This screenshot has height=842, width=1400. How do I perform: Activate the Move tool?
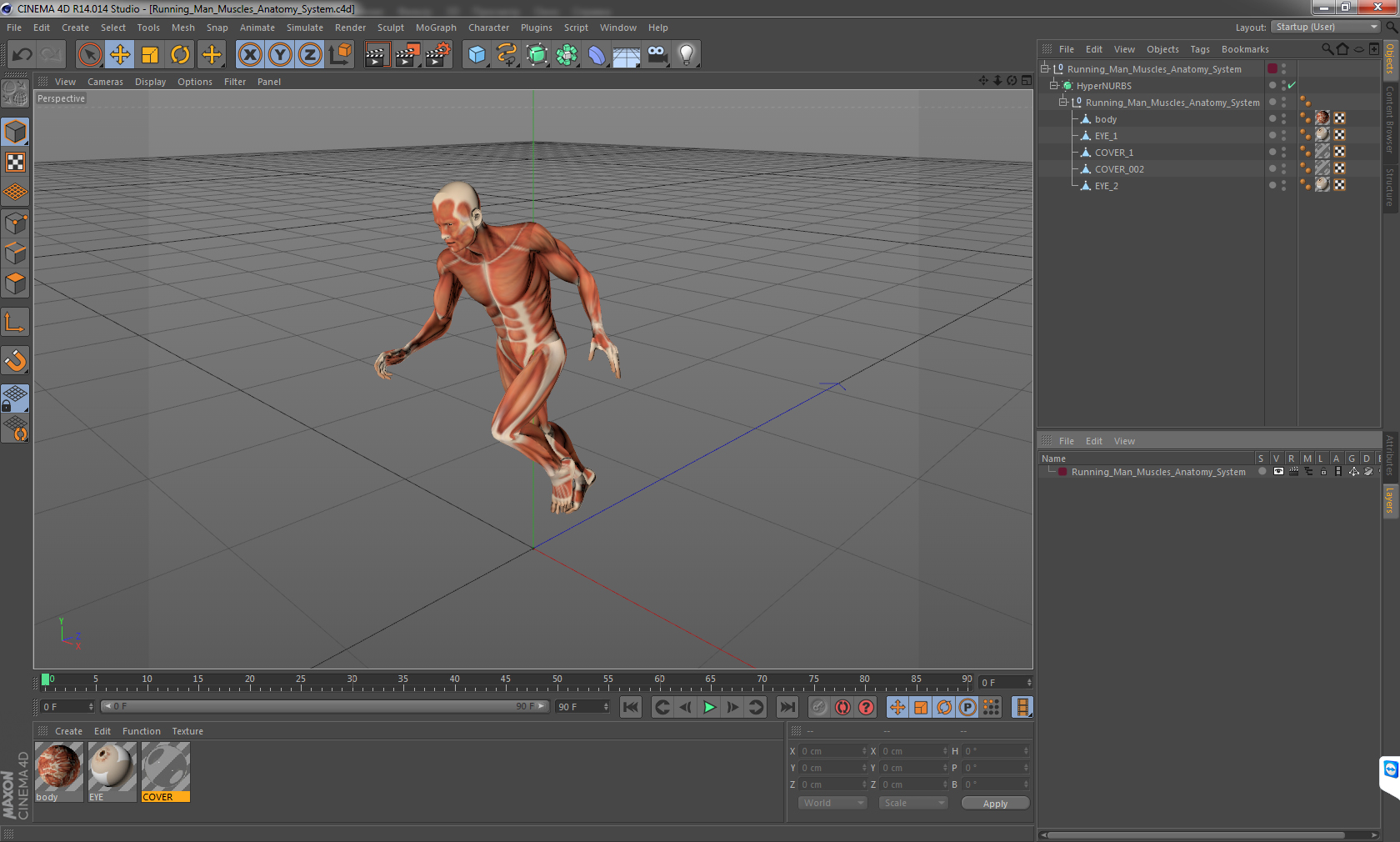[x=120, y=55]
